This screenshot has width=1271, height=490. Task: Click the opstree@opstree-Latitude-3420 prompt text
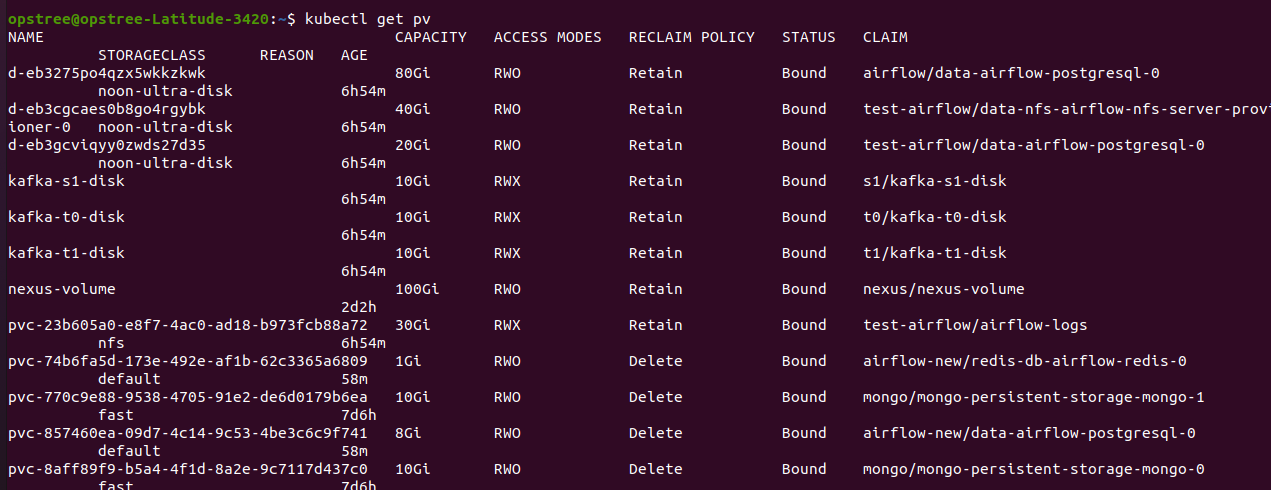[139, 19]
